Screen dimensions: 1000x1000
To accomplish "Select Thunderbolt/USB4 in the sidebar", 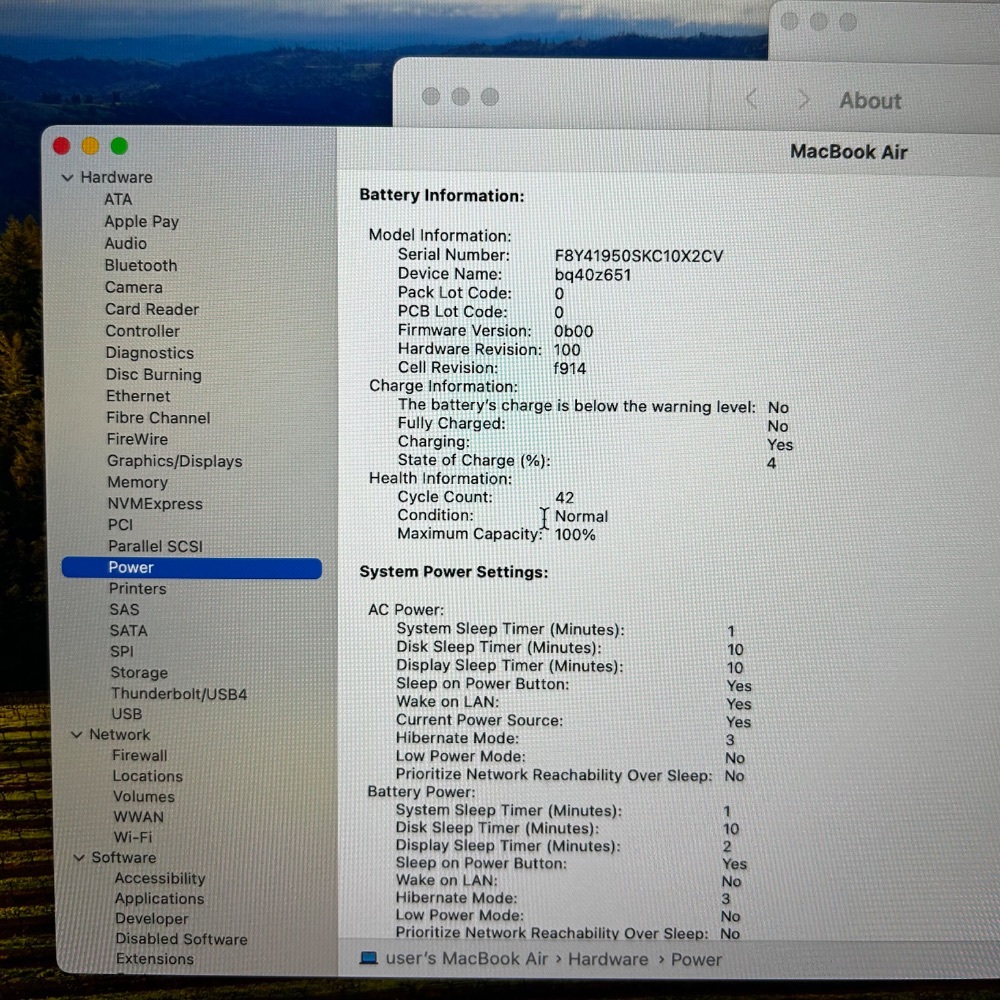I will 179,694.
